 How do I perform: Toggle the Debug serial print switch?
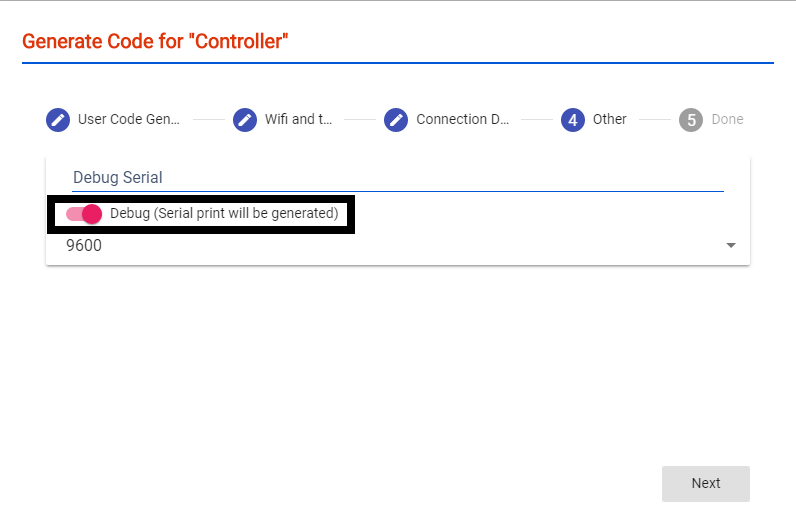pos(84,214)
